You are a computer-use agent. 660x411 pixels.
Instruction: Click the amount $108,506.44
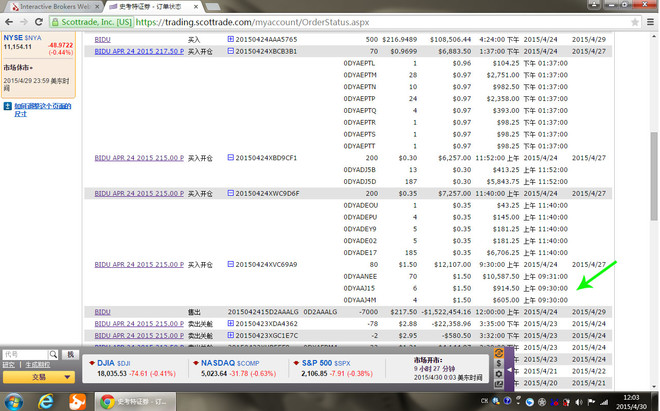[450, 40]
